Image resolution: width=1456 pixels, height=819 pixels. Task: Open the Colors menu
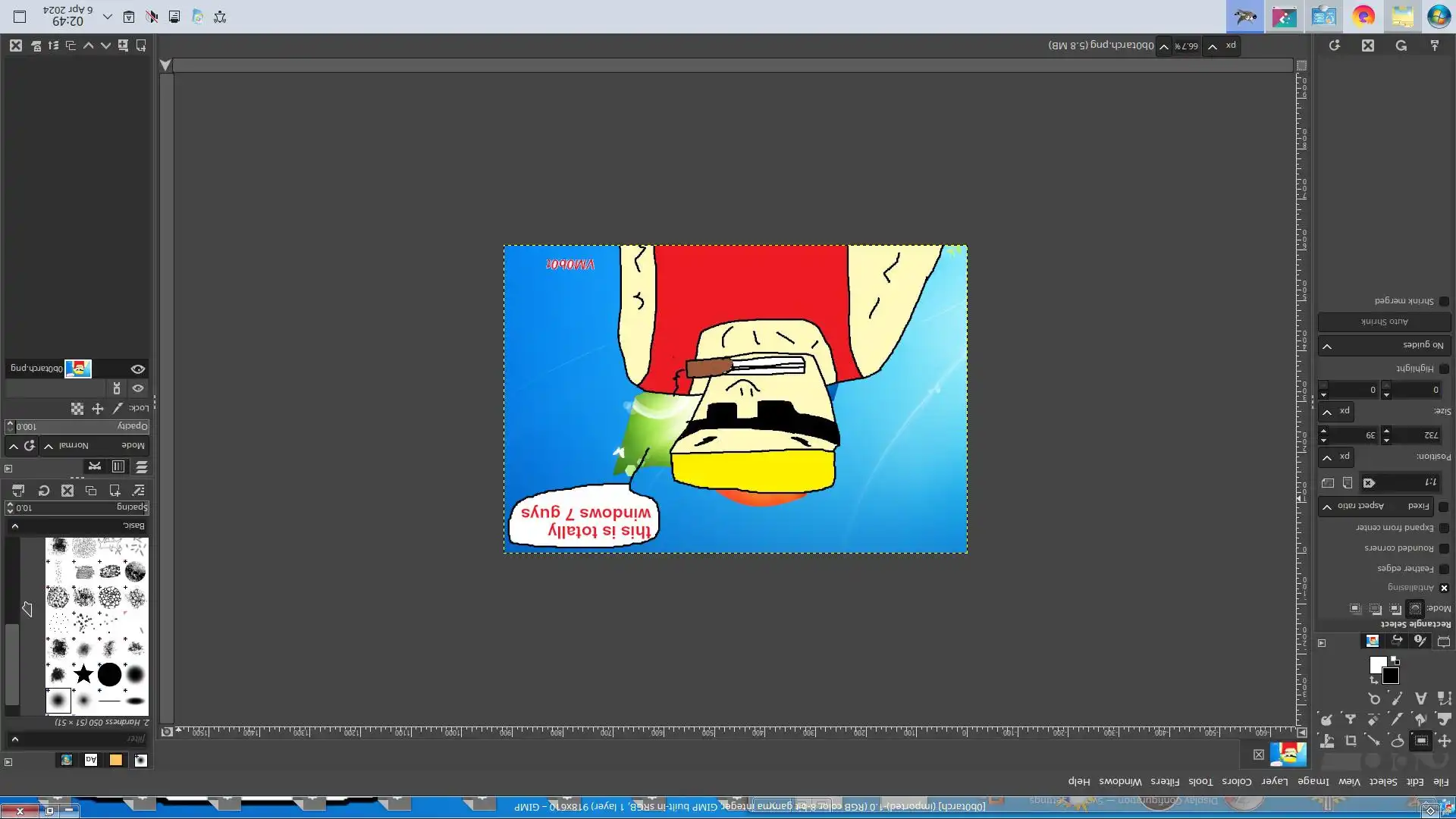(x=1236, y=781)
